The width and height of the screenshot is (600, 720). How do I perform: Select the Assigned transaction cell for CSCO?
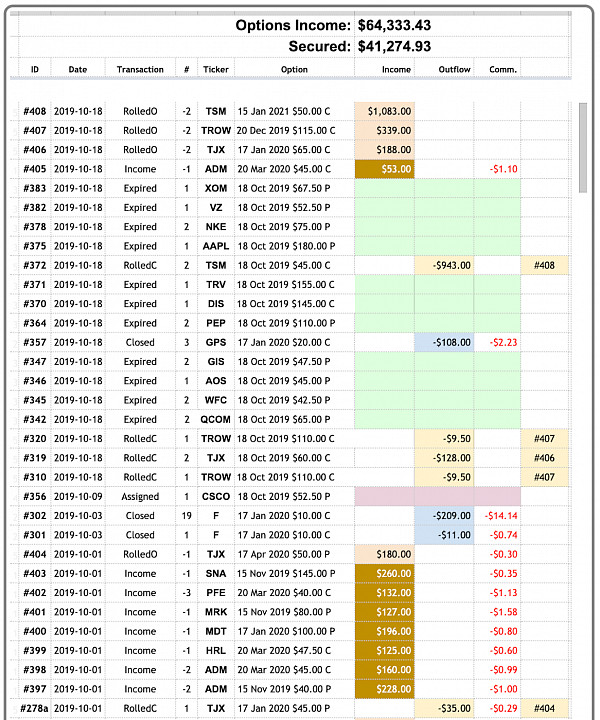[x=140, y=497]
